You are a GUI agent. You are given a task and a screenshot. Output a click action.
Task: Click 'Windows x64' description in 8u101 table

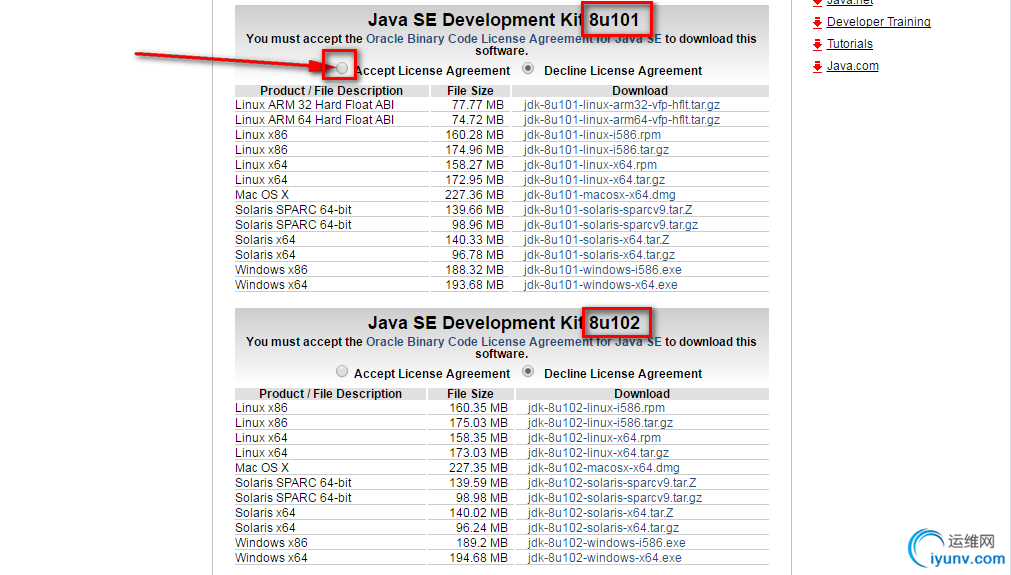271,285
